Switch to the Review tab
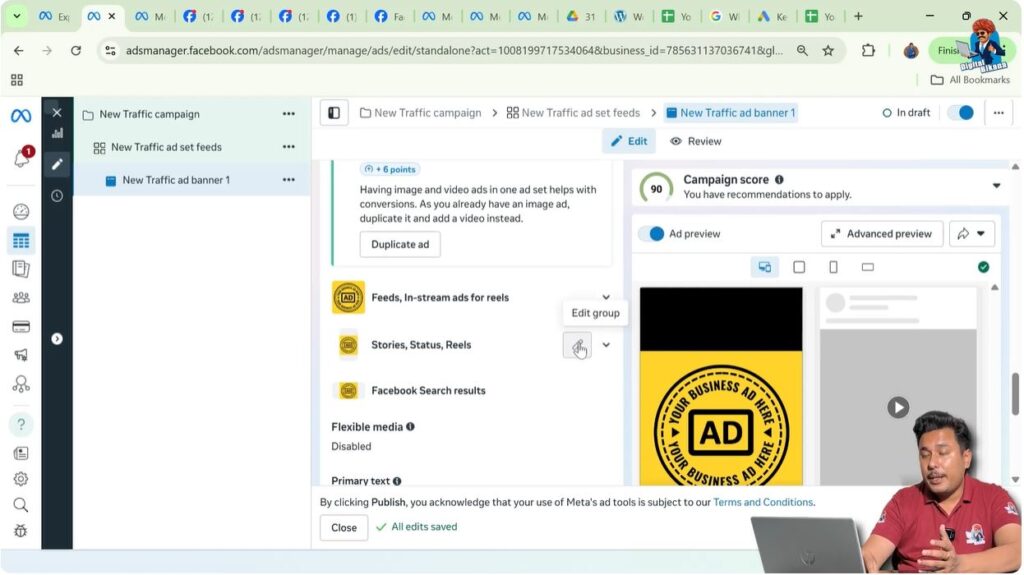 pos(695,141)
